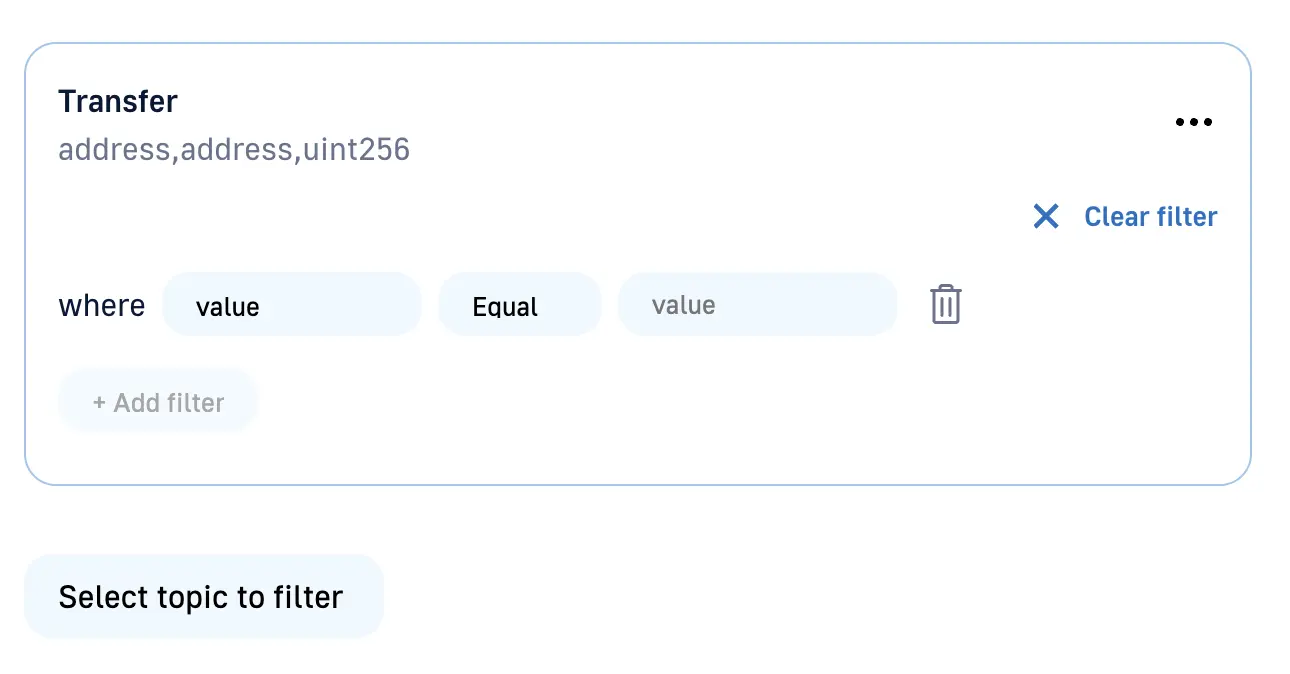Open the three-dot more options menu

(x=1193, y=123)
